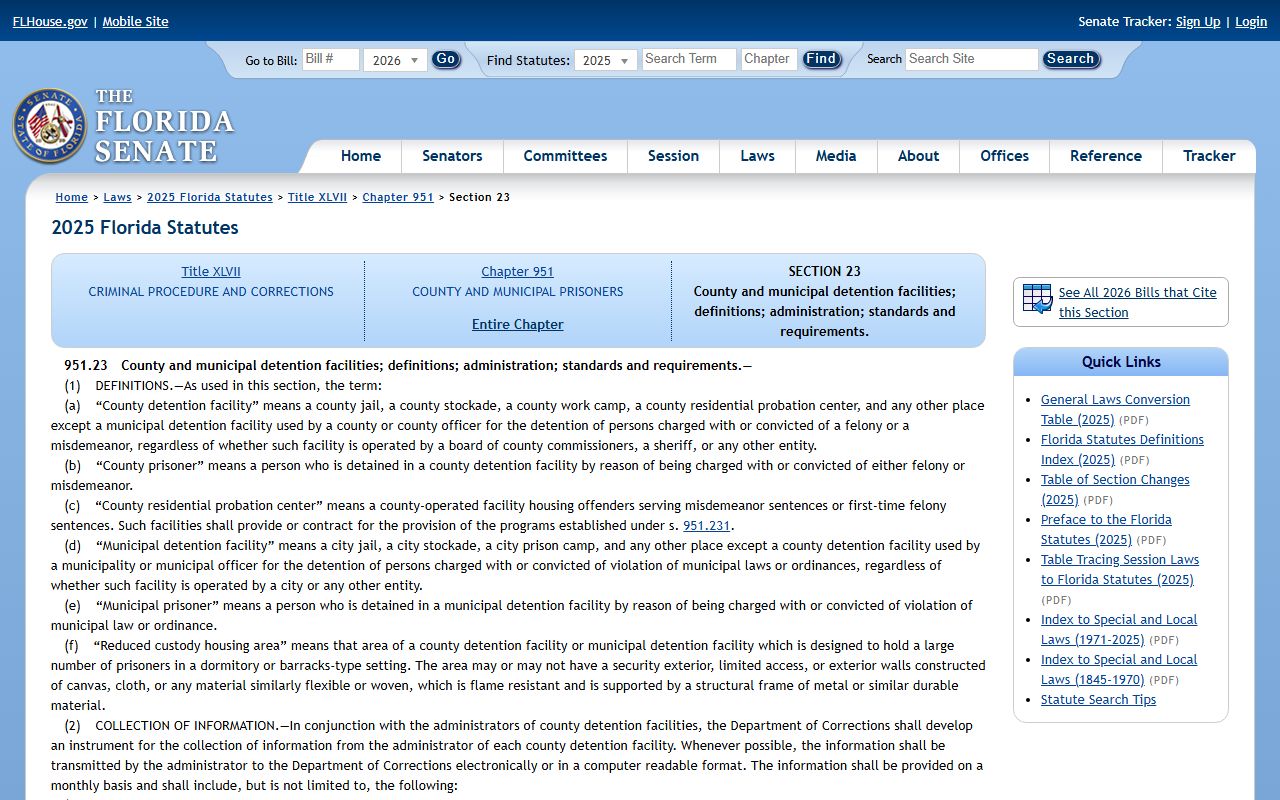Click the Find statutes button

pos(821,59)
